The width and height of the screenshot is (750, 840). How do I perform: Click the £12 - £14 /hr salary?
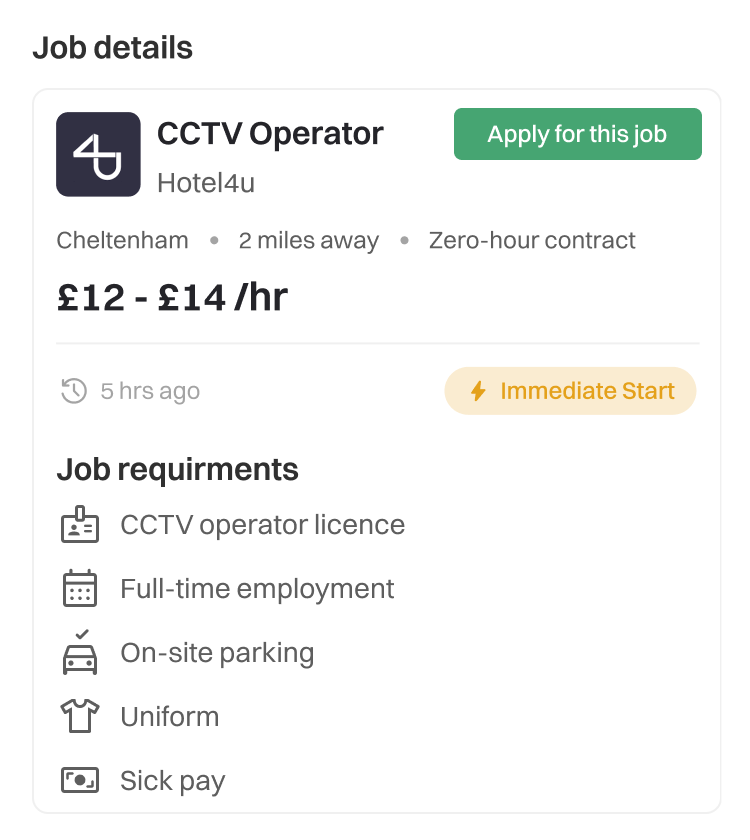[172, 297]
